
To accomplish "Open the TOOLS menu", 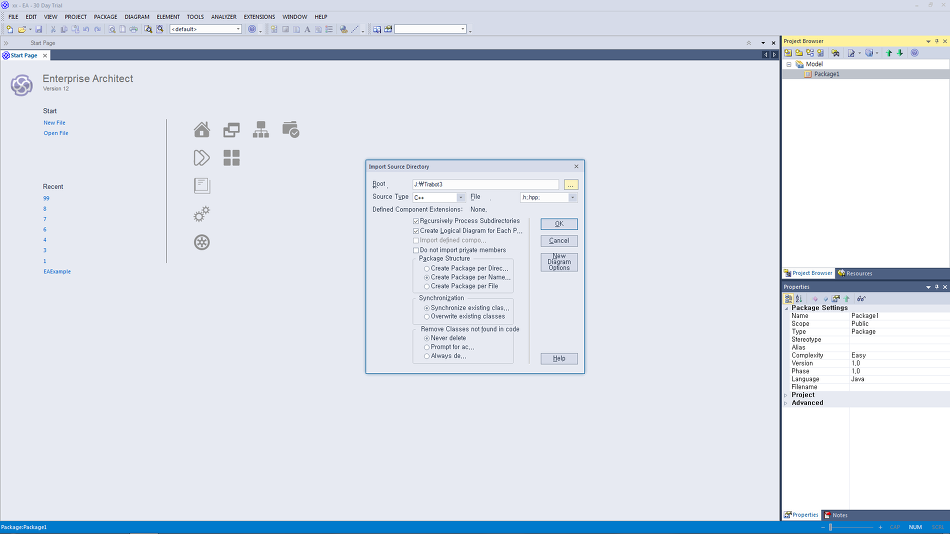I will tap(195, 17).
